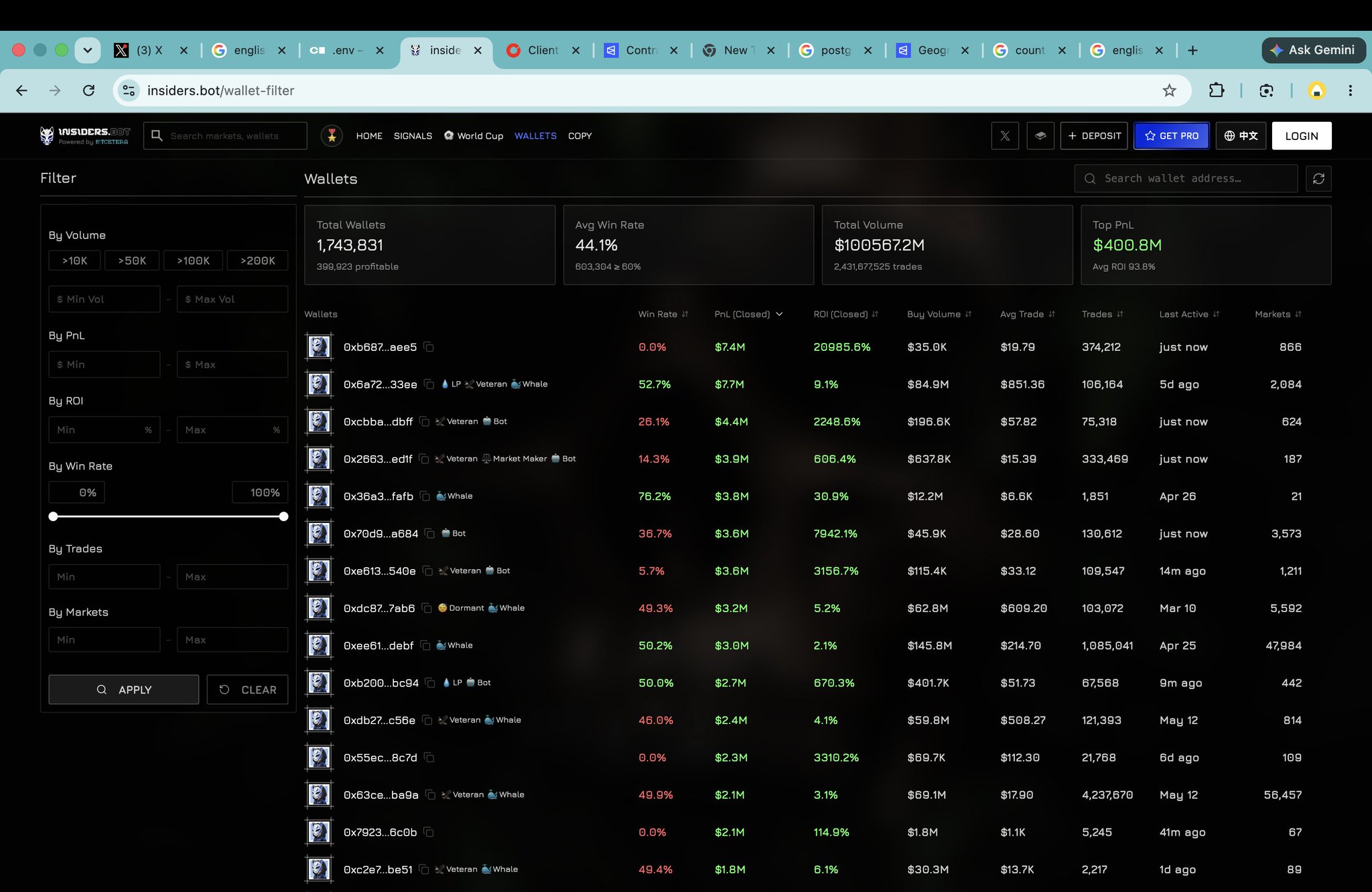Open the browser extensions puzzle icon
Image resolution: width=1372 pixels, height=892 pixels.
[1217, 90]
